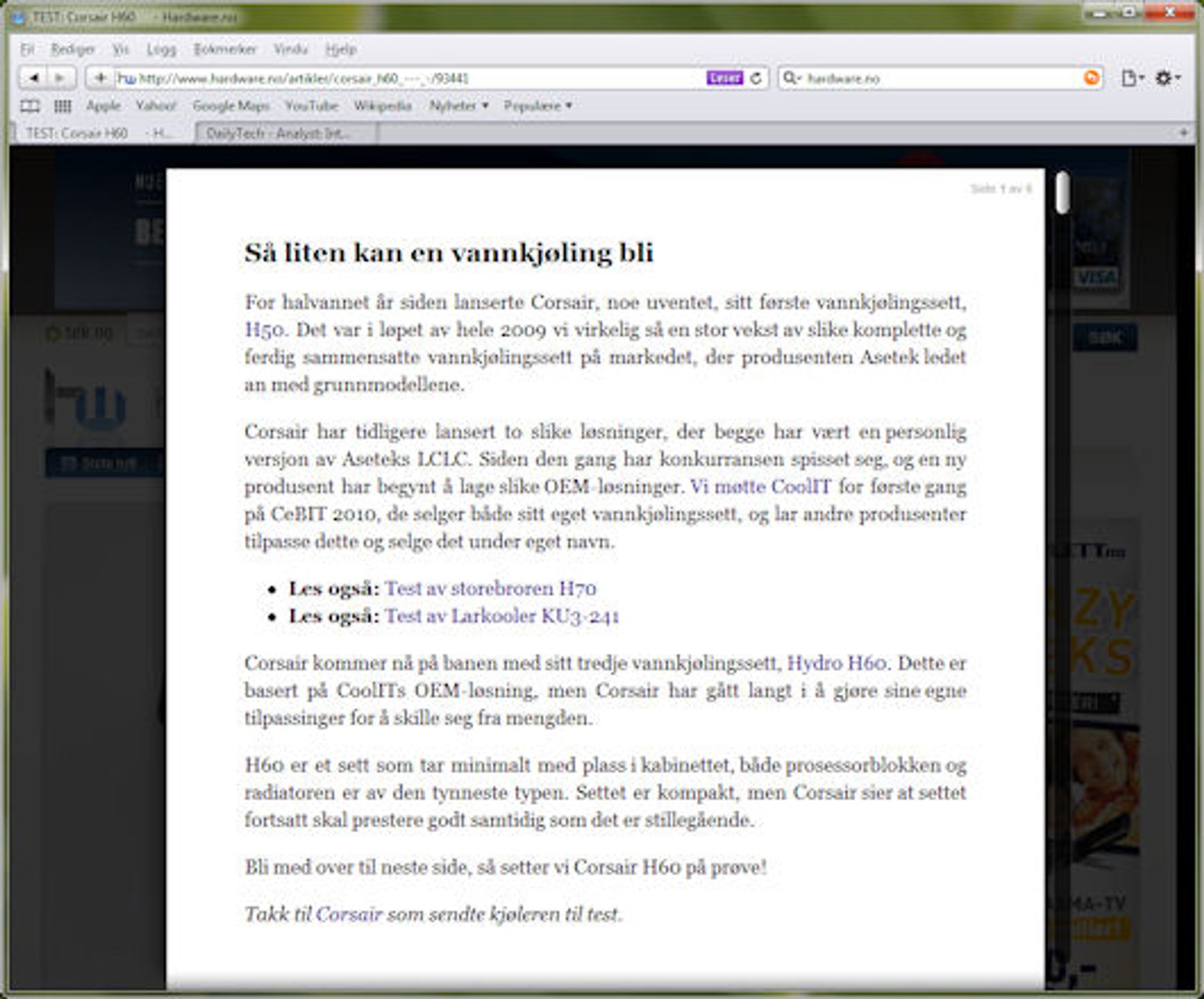Open the gear settings menu
This screenshot has width=1204, height=999.
click(x=1168, y=78)
